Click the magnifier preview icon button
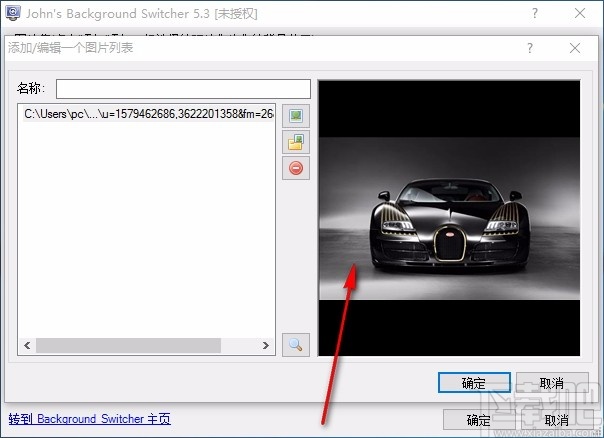Viewport: 604px width, 438px height. click(x=295, y=345)
